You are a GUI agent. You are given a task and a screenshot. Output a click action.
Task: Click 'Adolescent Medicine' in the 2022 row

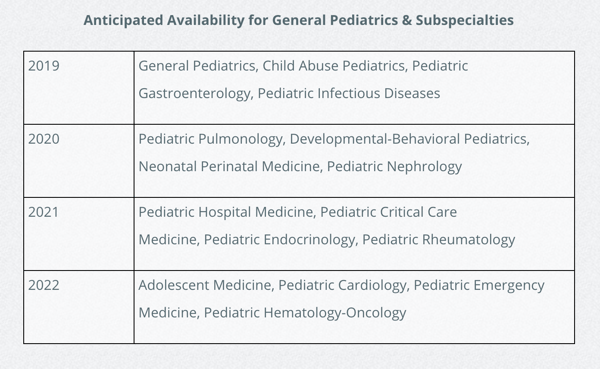pyautogui.click(x=205, y=285)
